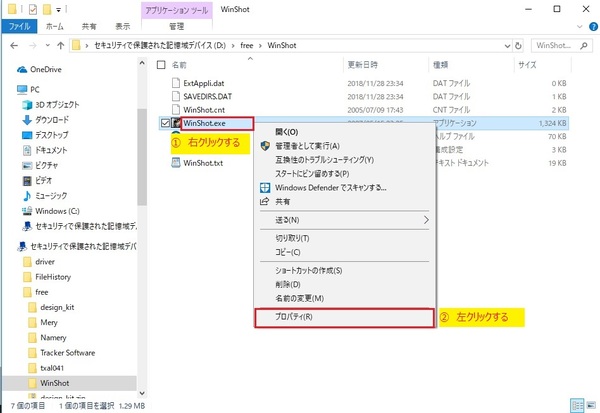Go up one folder level arrow

[60, 46]
